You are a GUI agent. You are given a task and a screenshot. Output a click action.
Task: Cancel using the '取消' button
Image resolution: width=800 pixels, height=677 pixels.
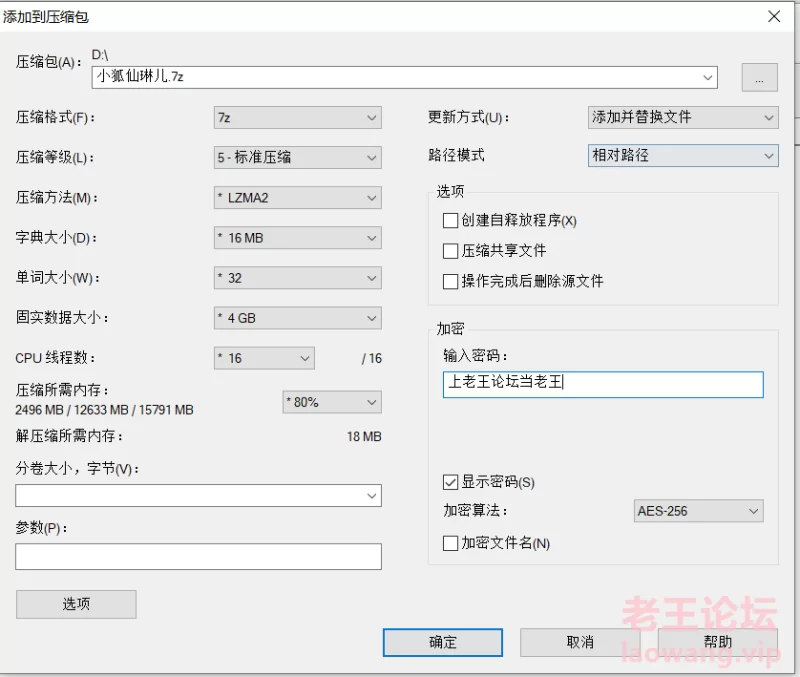pyautogui.click(x=580, y=642)
